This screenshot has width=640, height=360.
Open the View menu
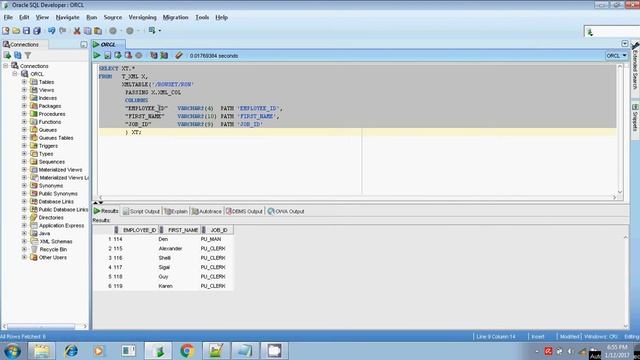pos(42,18)
